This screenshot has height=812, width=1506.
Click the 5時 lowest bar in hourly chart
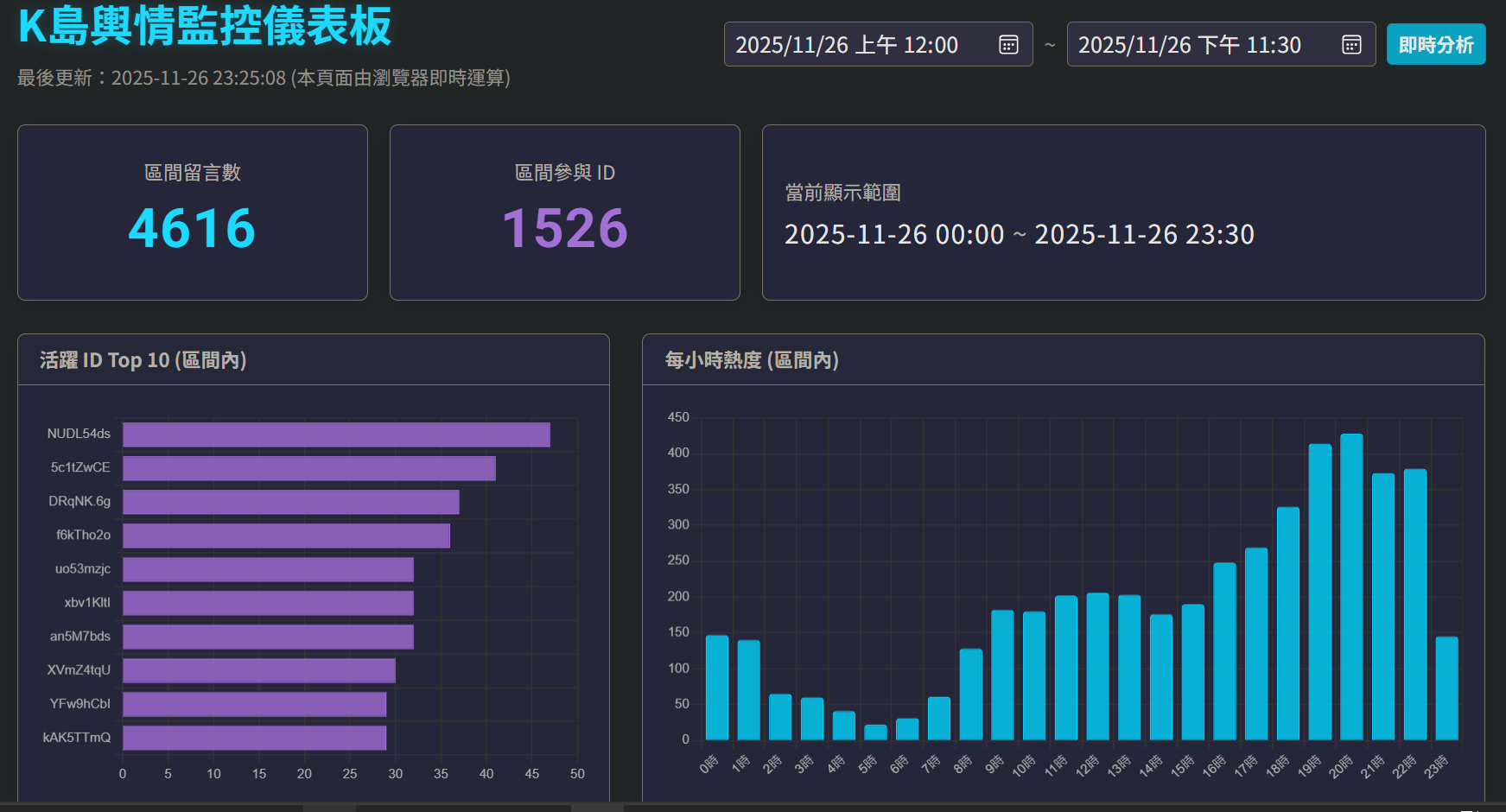(875, 733)
